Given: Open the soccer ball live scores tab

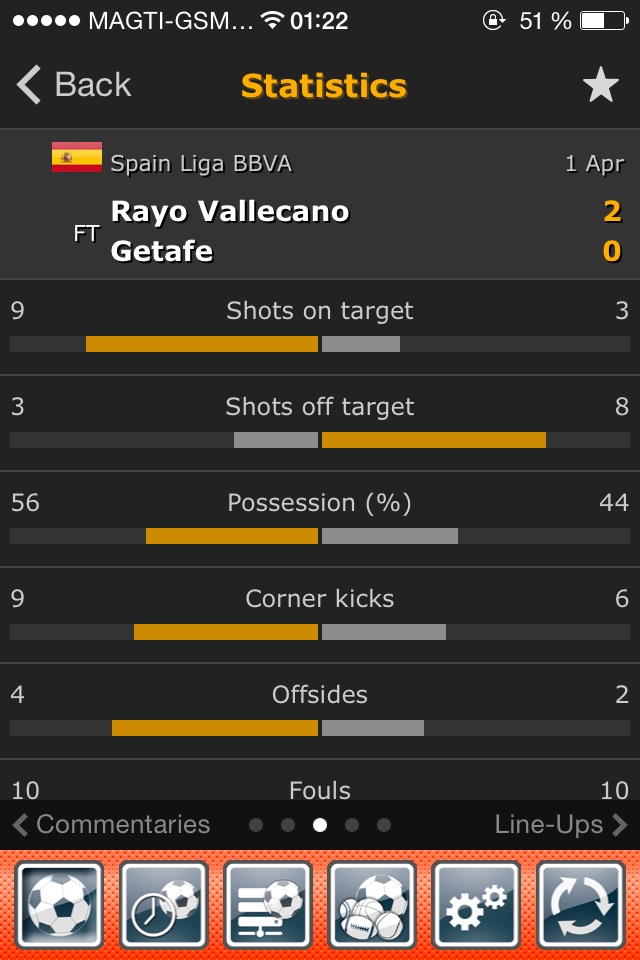Looking at the screenshot, I should coord(60,906).
